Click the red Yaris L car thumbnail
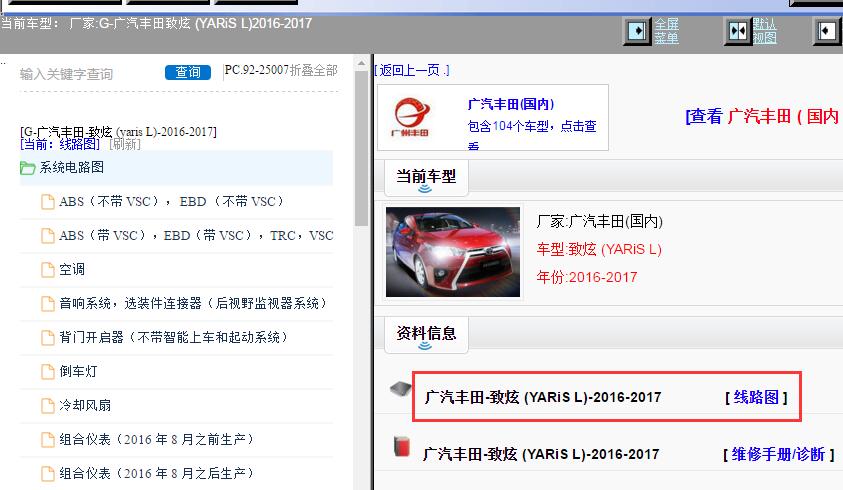Viewport: 843px width, 490px height. (x=453, y=252)
